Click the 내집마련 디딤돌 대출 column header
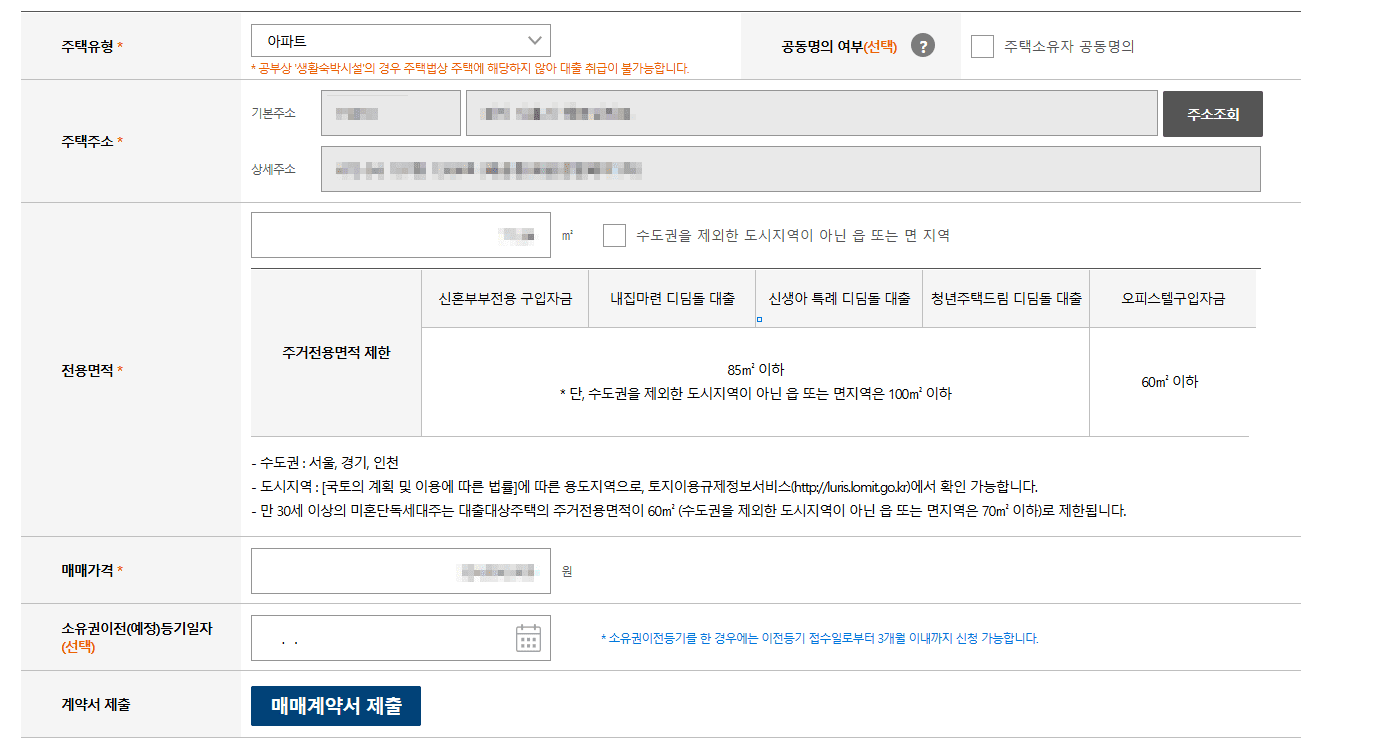1386x739 pixels. [672, 298]
